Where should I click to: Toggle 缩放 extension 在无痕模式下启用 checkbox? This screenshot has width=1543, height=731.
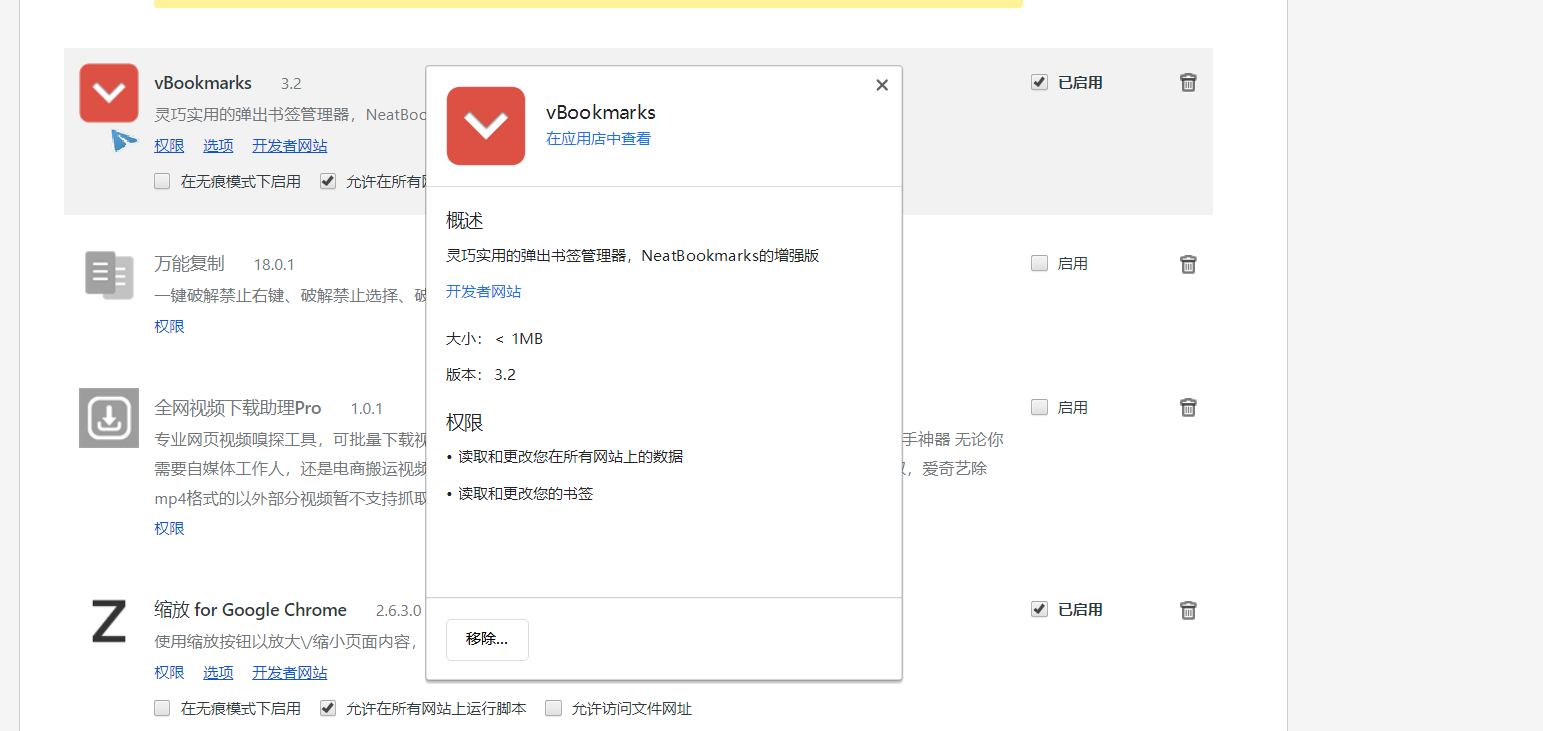(x=162, y=708)
